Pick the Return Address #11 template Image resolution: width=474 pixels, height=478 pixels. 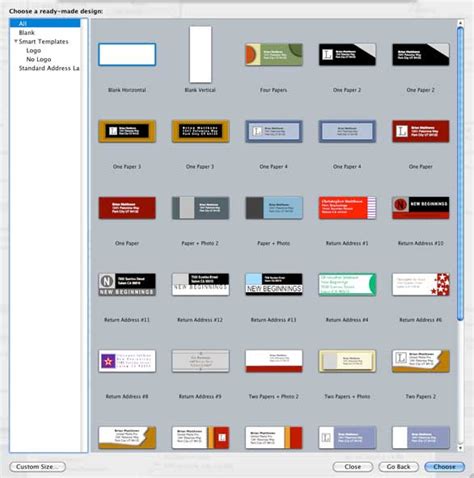[x=127, y=284]
